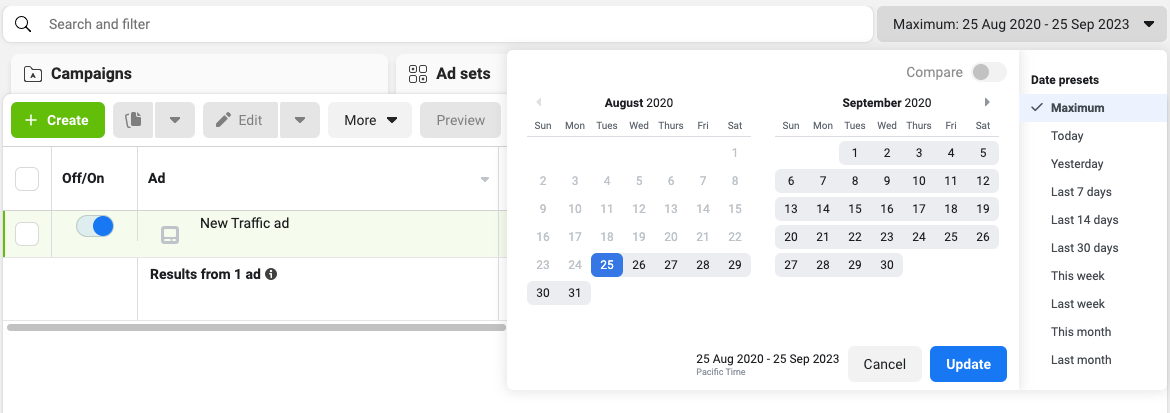
Task: Go to previous month arrow in calendar
Action: coord(539,102)
